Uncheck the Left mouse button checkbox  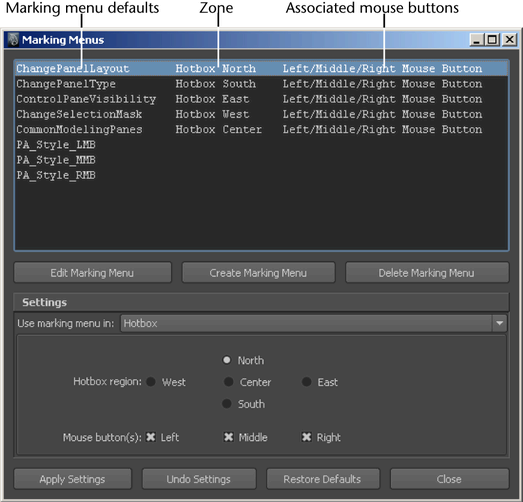coord(151,437)
